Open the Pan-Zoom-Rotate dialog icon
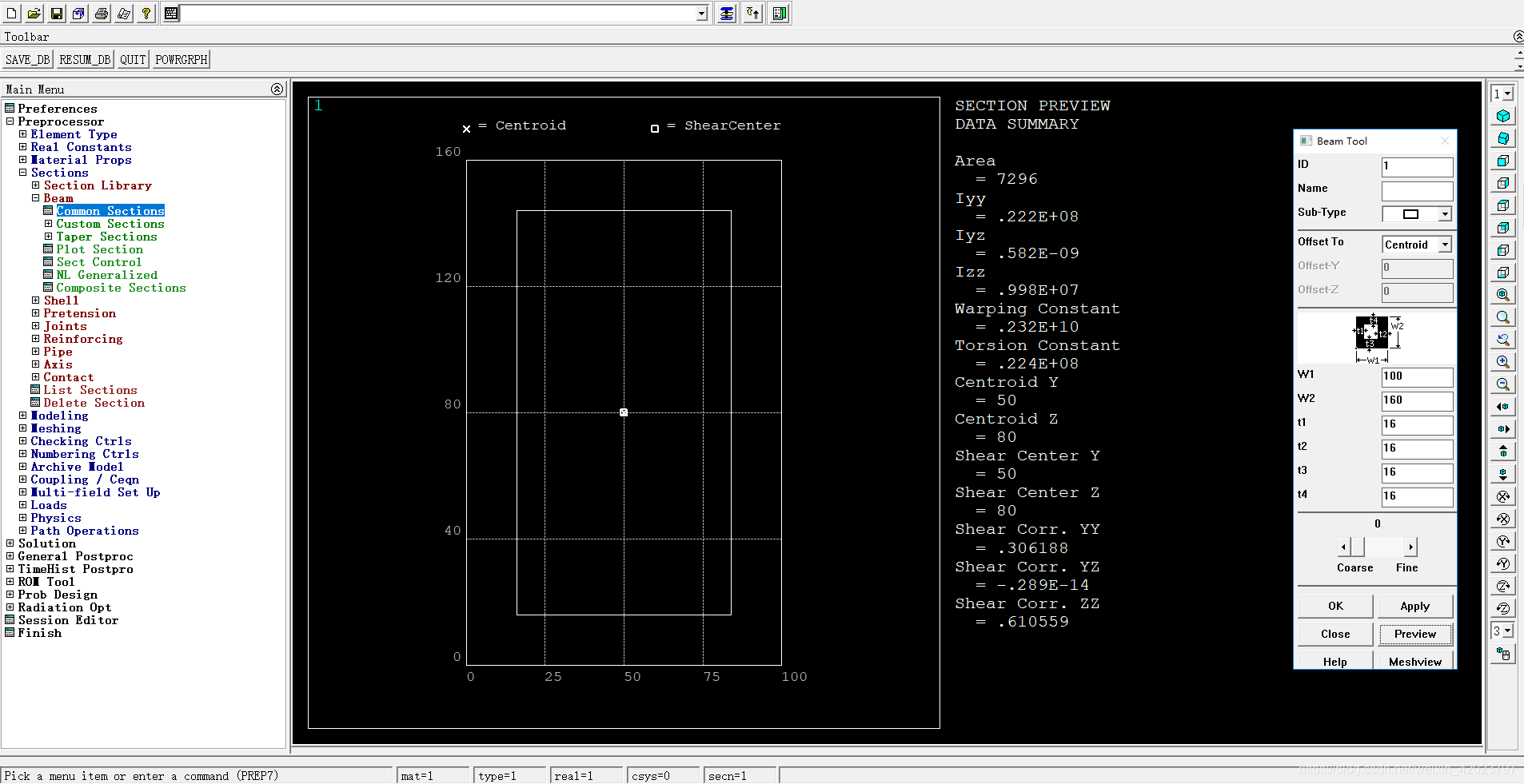The width and height of the screenshot is (1524, 784). pyautogui.click(x=79, y=13)
